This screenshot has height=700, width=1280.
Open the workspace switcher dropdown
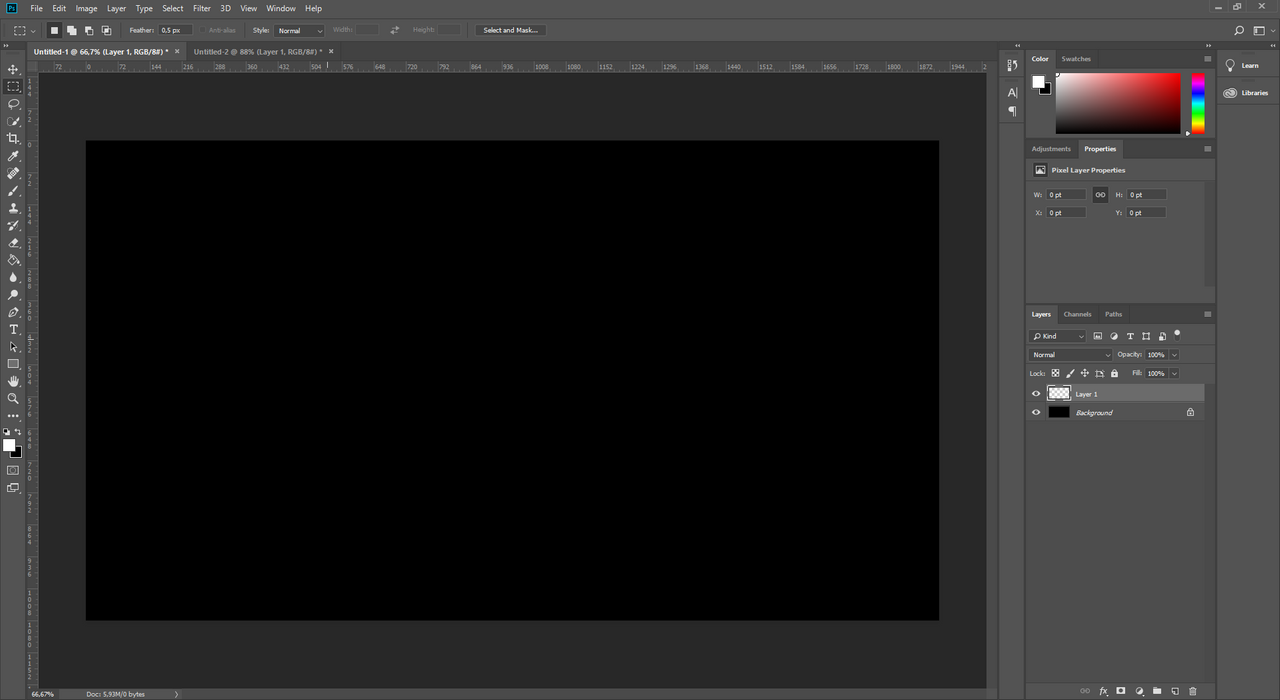click(1262, 31)
